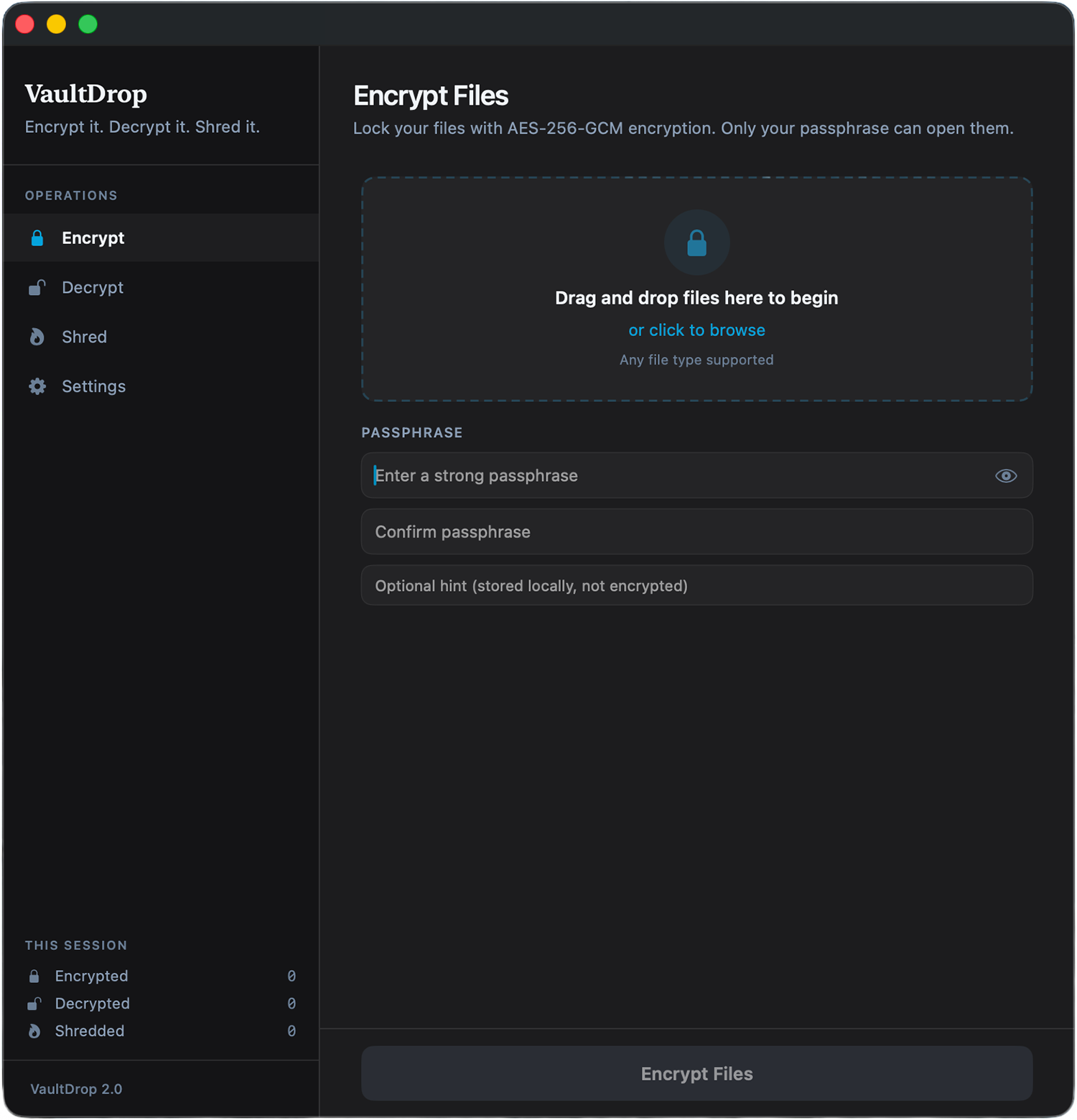1077x1120 pixels.
Task: Click 'Drag and drop files here to begin'
Action: click(x=696, y=298)
